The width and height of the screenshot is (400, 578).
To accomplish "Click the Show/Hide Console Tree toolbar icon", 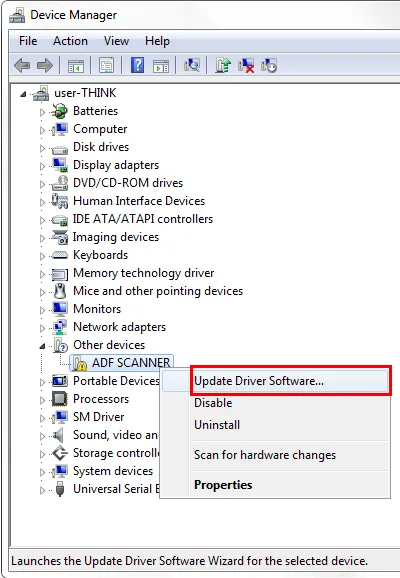I will 76,66.
